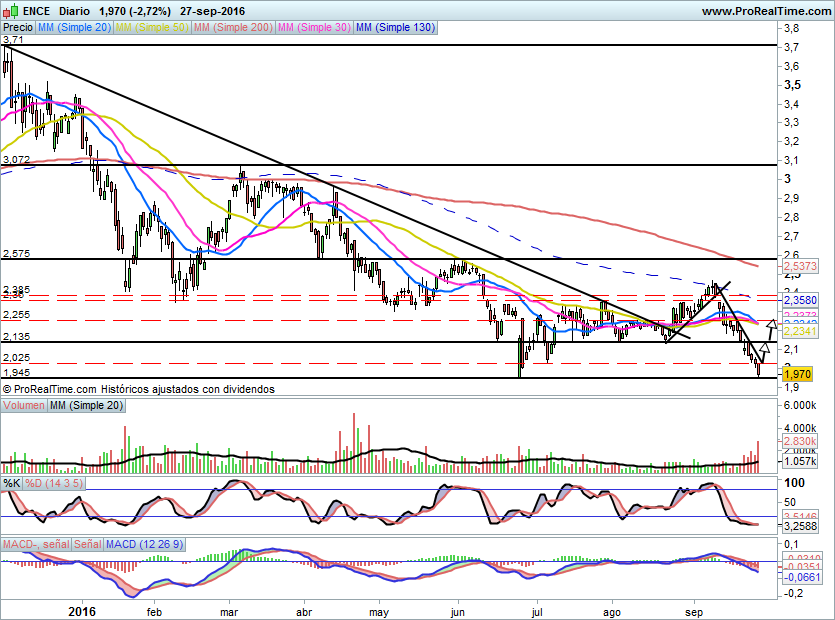The height and width of the screenshot is (620, 835).
Task: Toggle the MM (Simple 20) price indicator label
Action: coord(75,28)
